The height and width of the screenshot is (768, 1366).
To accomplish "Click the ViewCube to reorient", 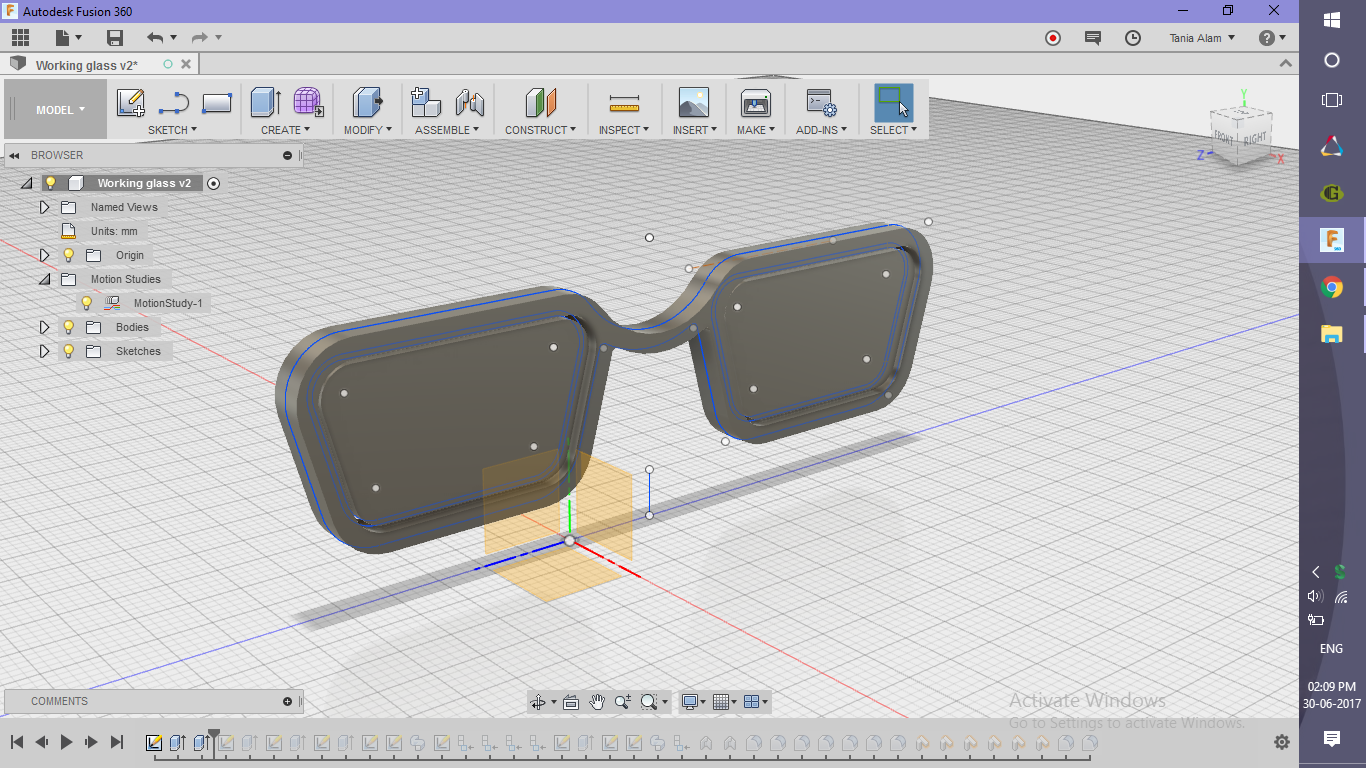I will (1241, 135).
